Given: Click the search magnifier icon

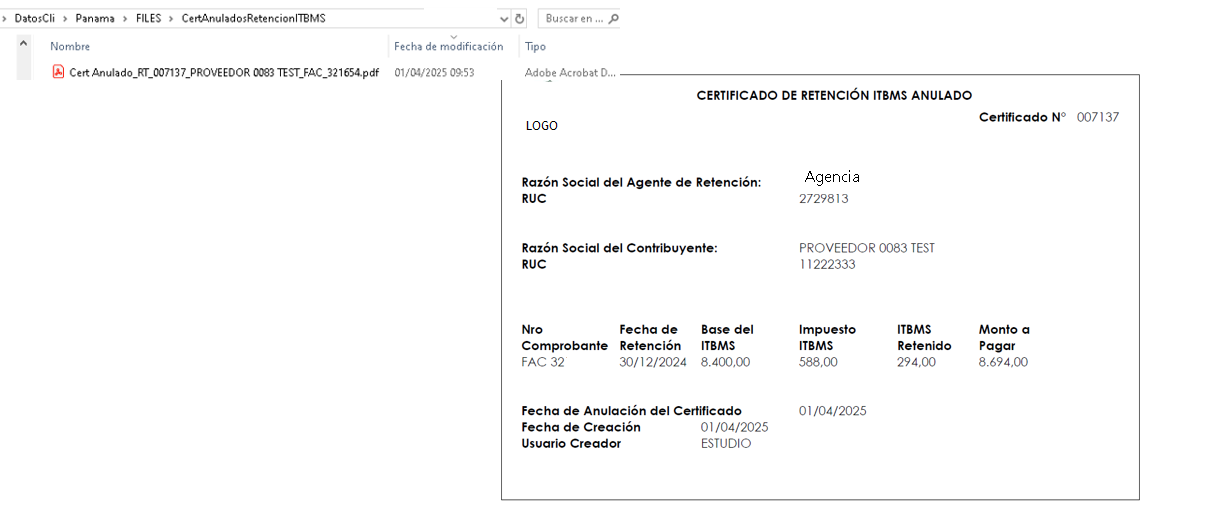Looking at the screenshot, I should click(613, 19).
